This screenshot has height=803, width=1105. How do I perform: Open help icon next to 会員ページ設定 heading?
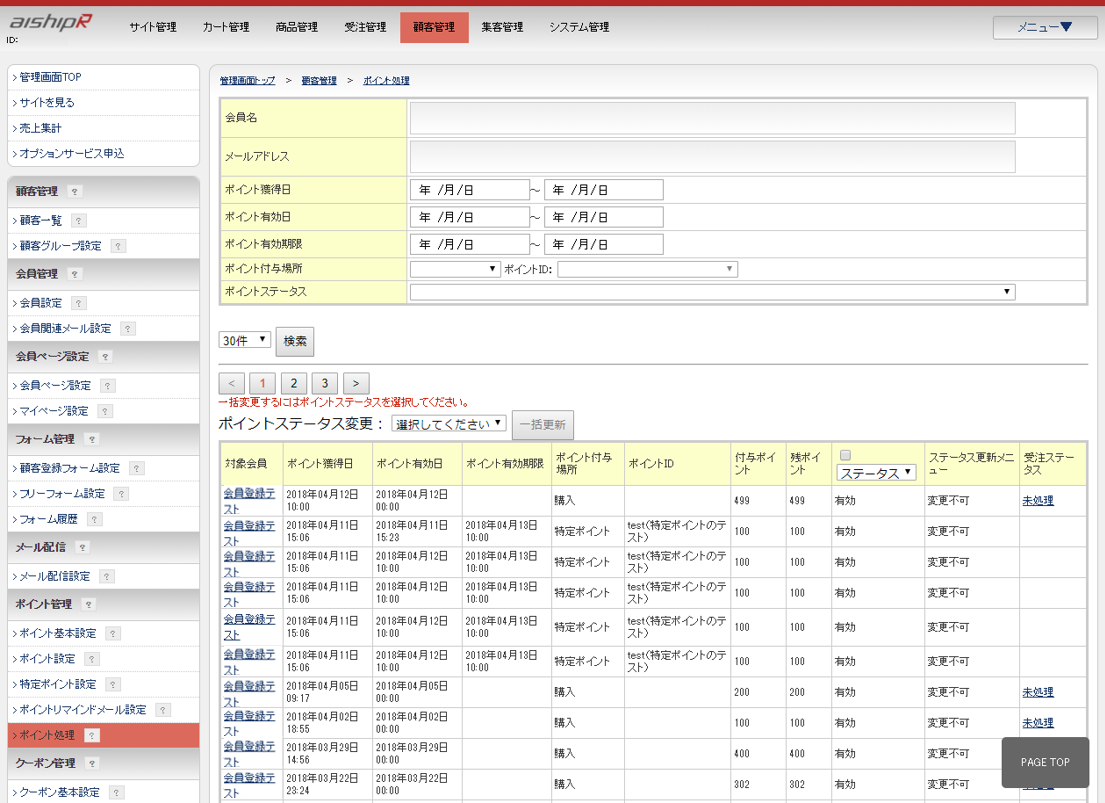pos(105,357)
